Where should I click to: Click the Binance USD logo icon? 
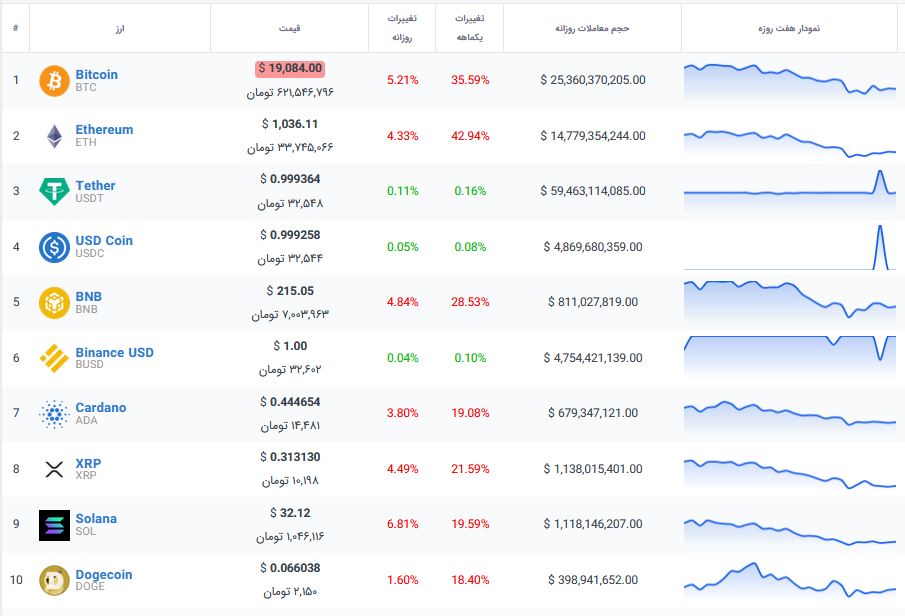54,358
